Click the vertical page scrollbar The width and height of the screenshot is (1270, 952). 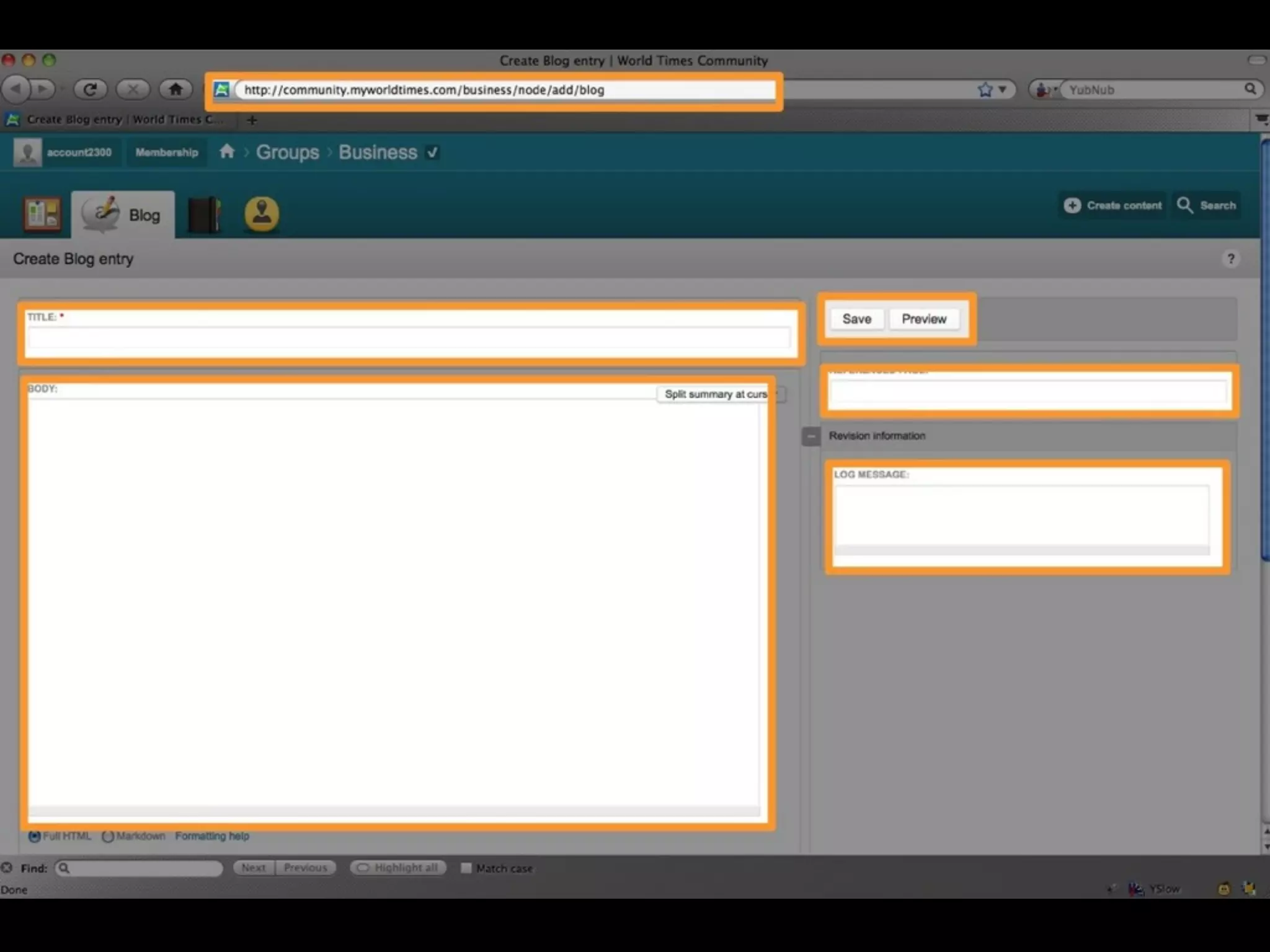pyautogui.click(x=1264, y=347)
